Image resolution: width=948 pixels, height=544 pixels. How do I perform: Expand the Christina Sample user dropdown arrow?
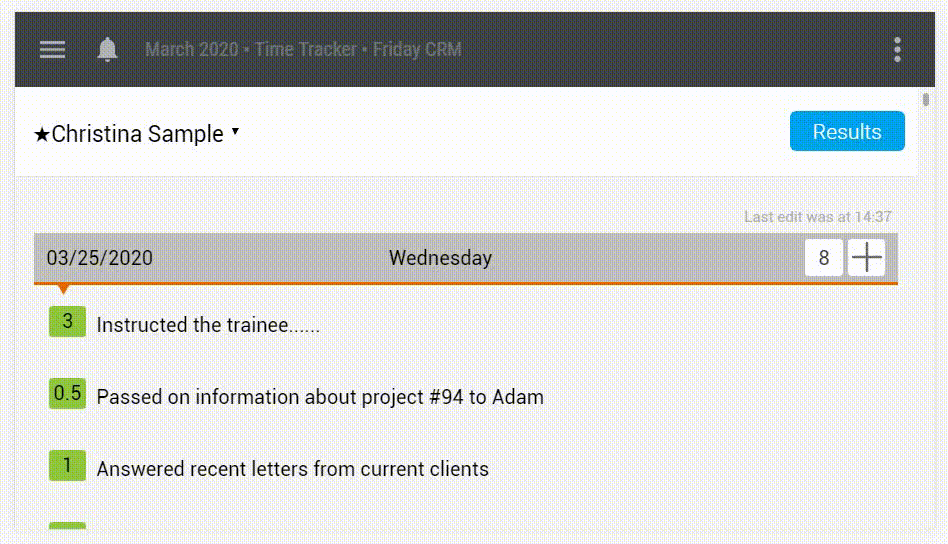[x=236, y=131]
